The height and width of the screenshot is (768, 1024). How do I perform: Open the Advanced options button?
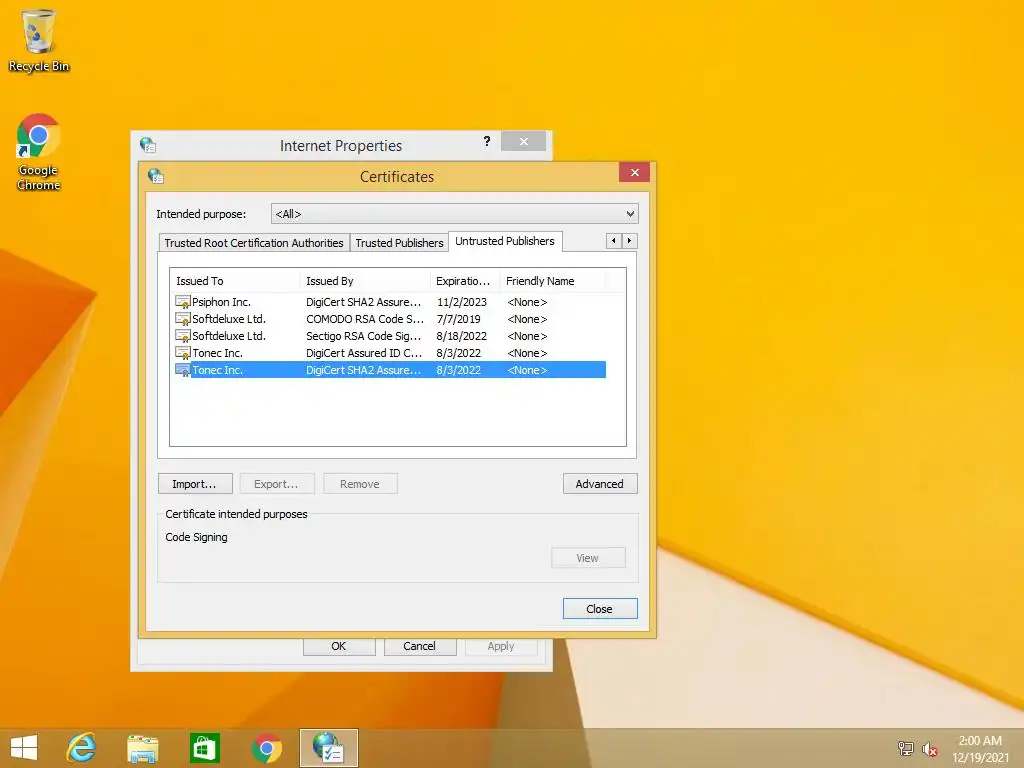click(x=600, y=484)
